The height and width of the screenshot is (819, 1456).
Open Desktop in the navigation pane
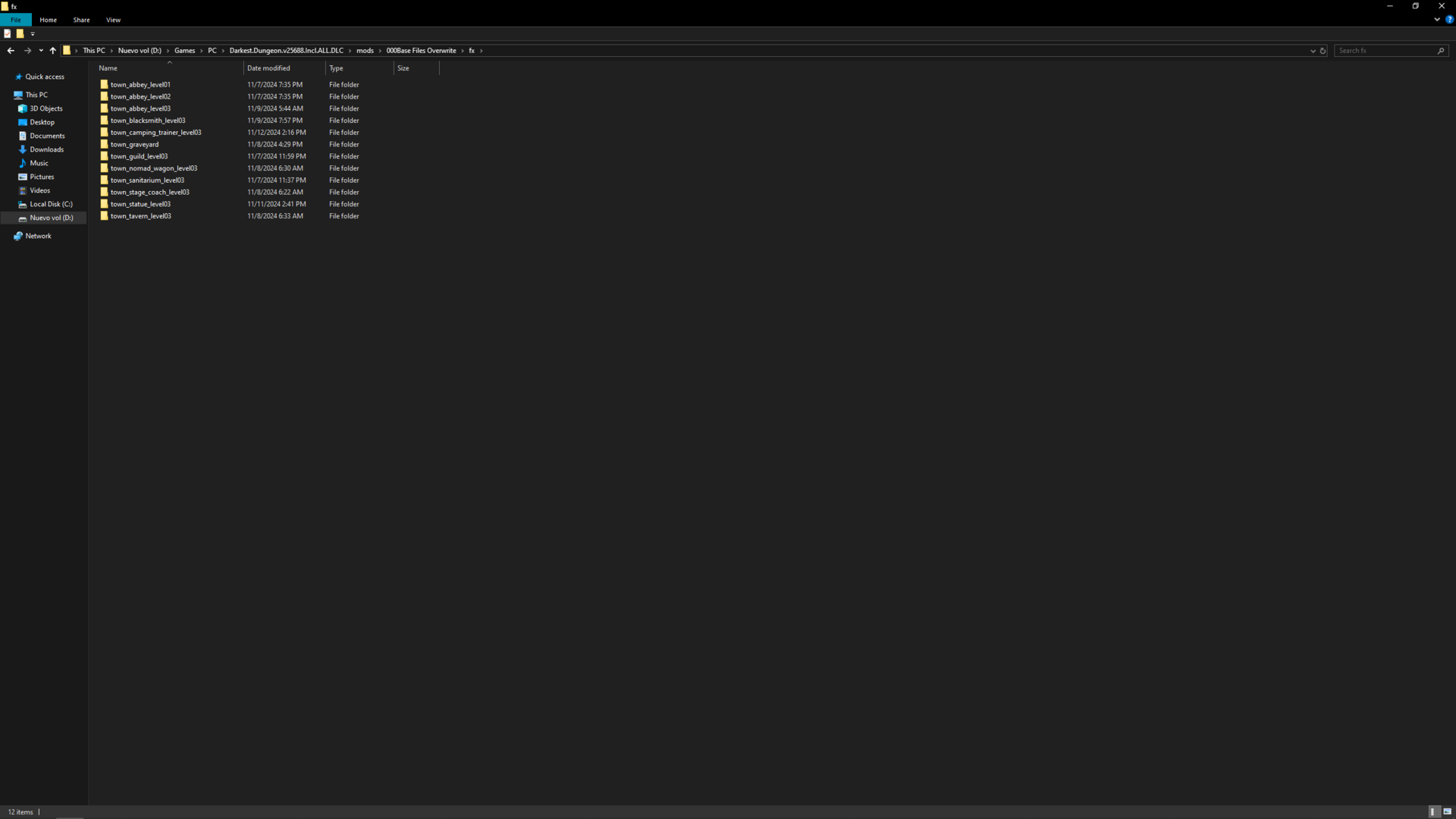pyautogui.click(x=42, y=122)
